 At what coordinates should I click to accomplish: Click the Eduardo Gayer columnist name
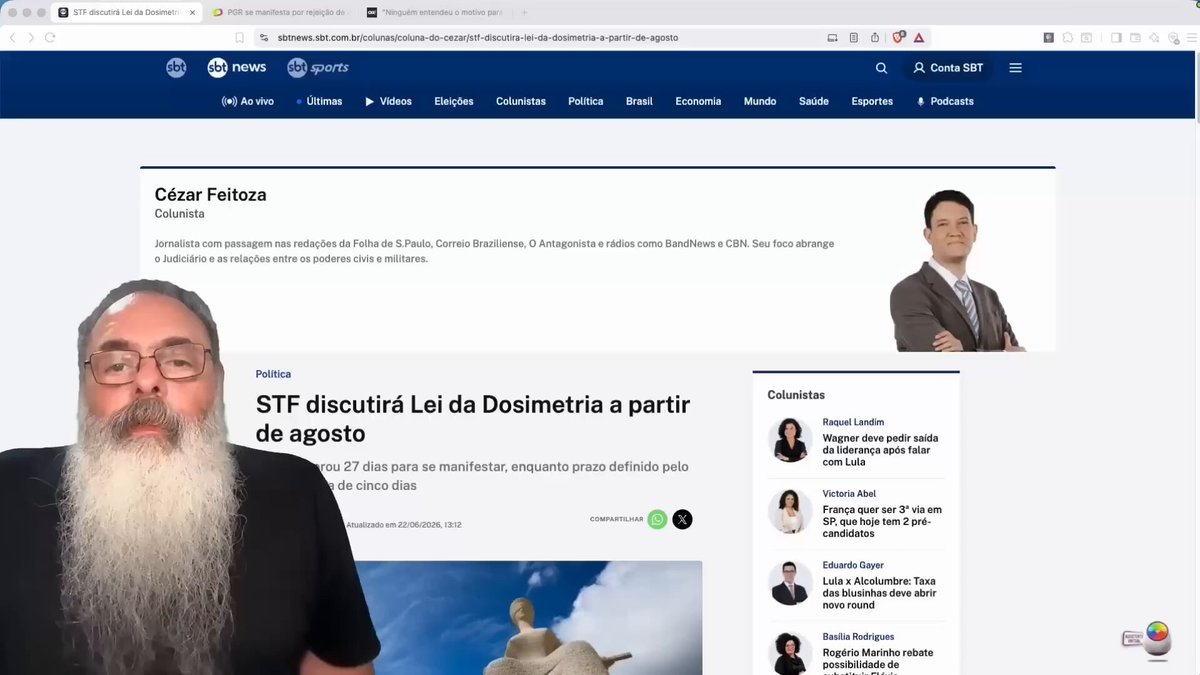[x=853, y=565]
